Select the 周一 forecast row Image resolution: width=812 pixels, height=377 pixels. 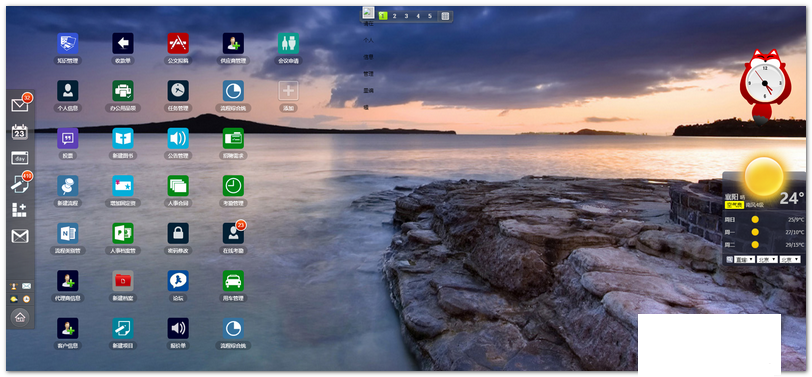coord(764,232)
